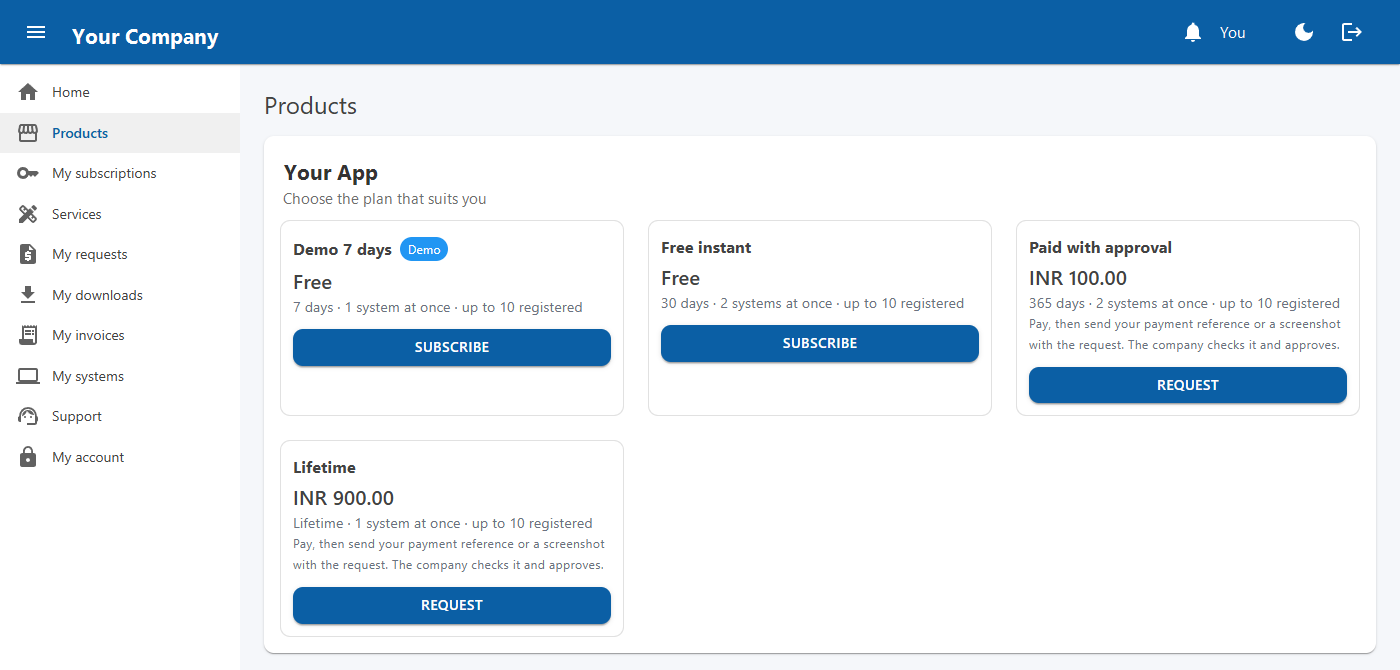
Task: Go to Home in the sidebar
Action: click(120, 92)
